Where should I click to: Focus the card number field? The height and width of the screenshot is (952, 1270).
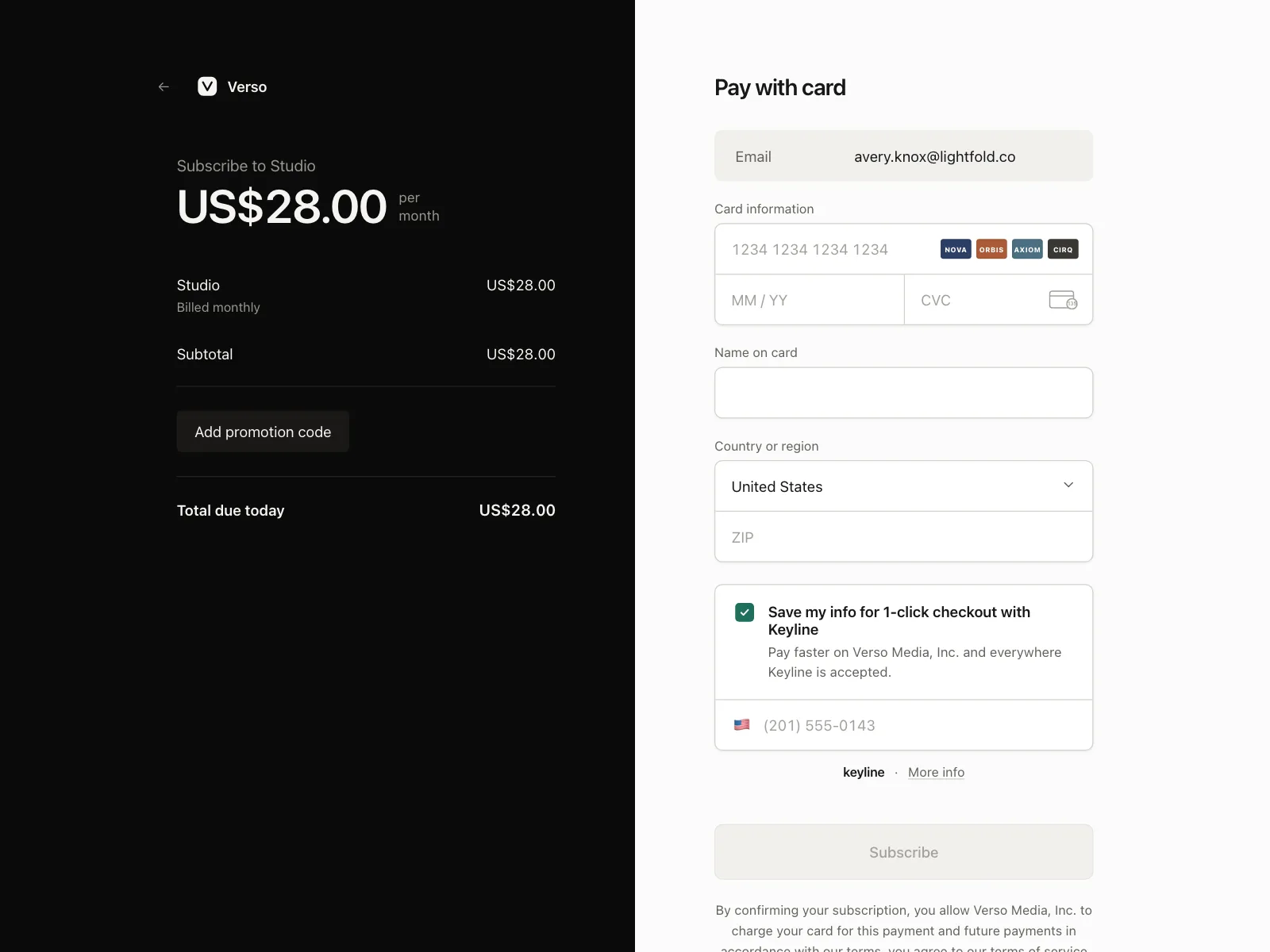(825, 249)
